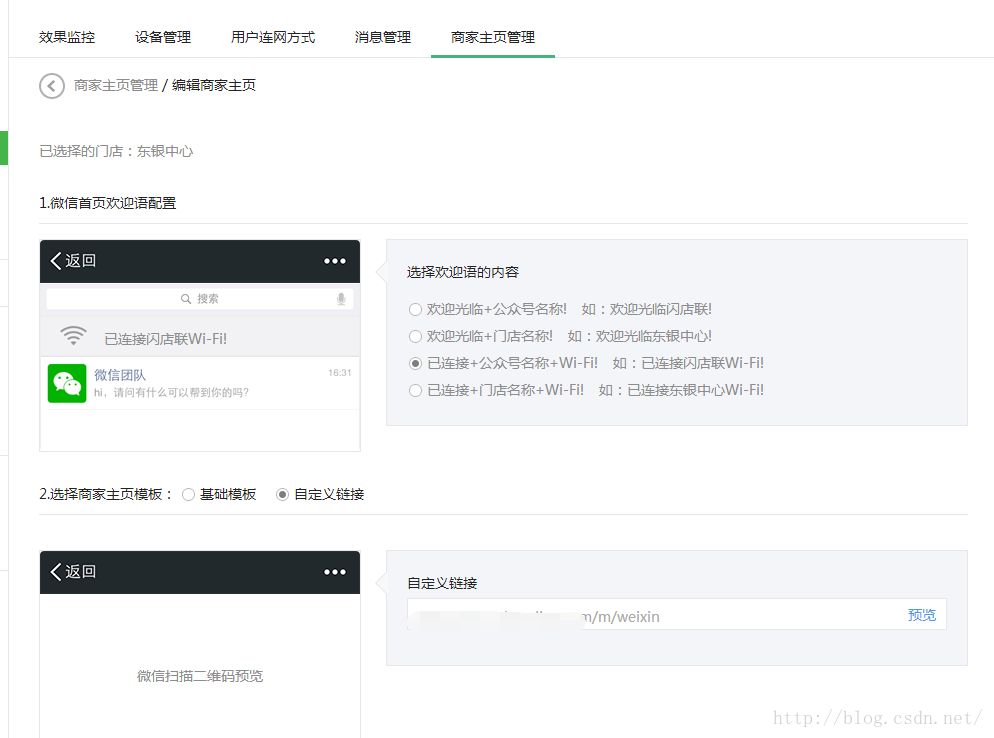This screenshot has width=994, height=738.
Task: Click the magnifier icon in preview search bar
Action: [x=186, y=299]
